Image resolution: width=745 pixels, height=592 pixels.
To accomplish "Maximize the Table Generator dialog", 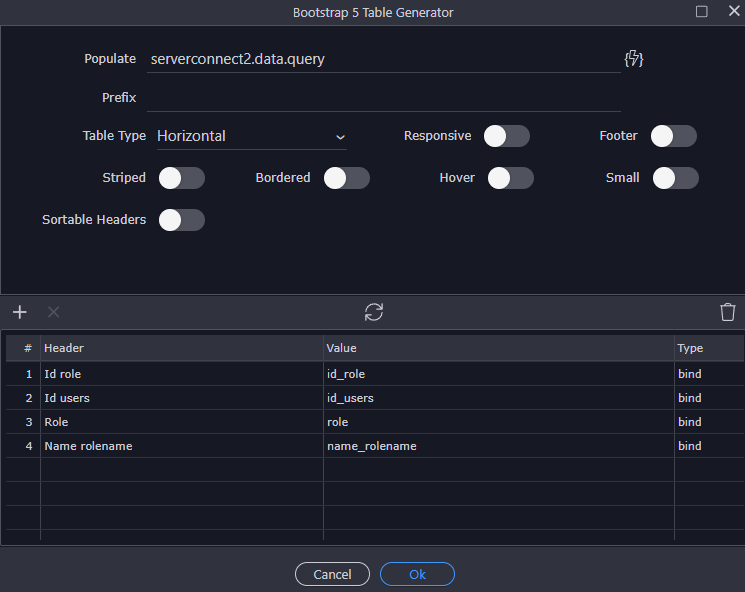I will pyautogui.click(x=701, y=11).
